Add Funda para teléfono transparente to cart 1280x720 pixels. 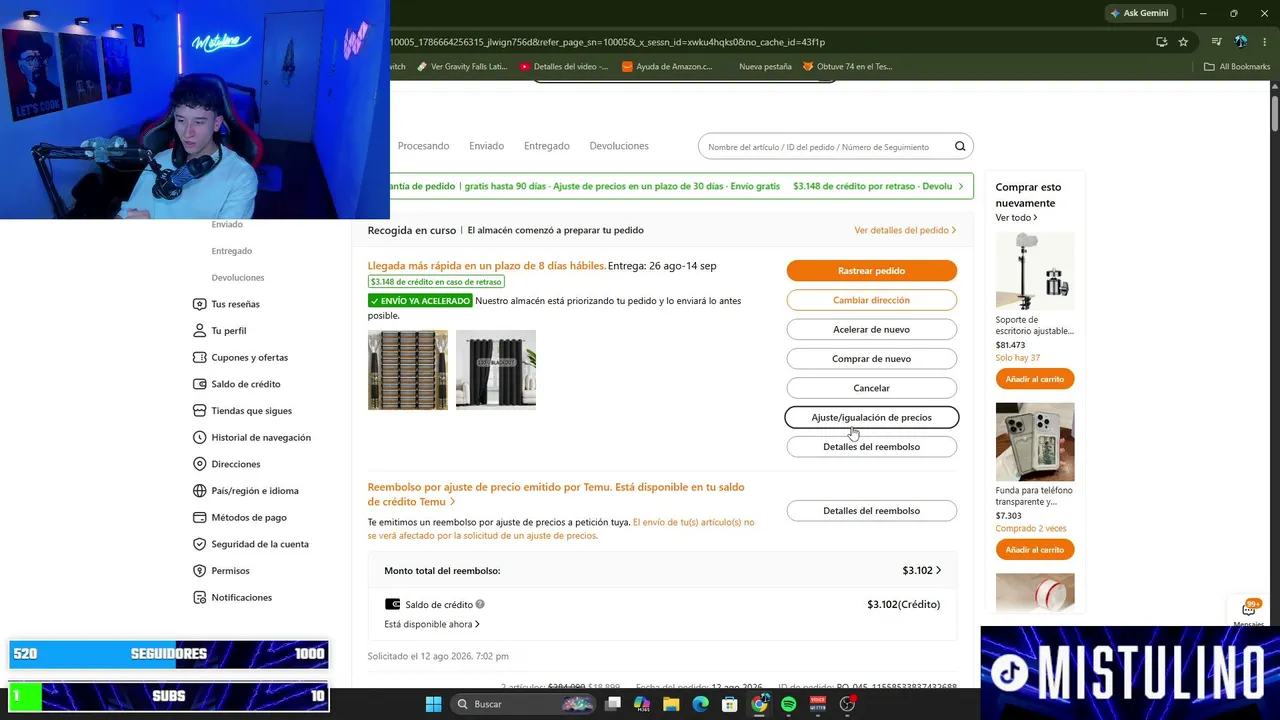pyautogui.click(x=1035, y=549)
